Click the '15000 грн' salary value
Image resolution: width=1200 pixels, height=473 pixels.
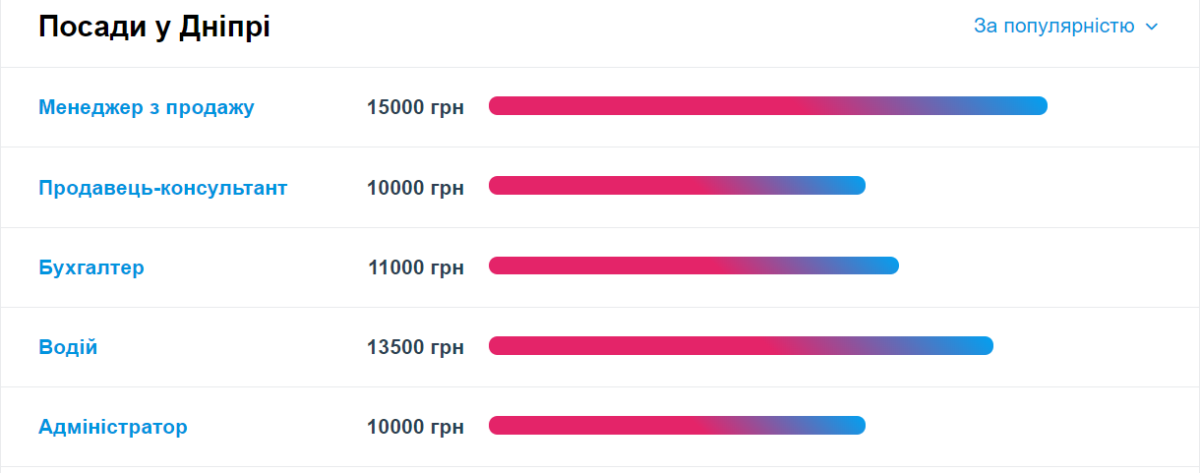(415, 107)
